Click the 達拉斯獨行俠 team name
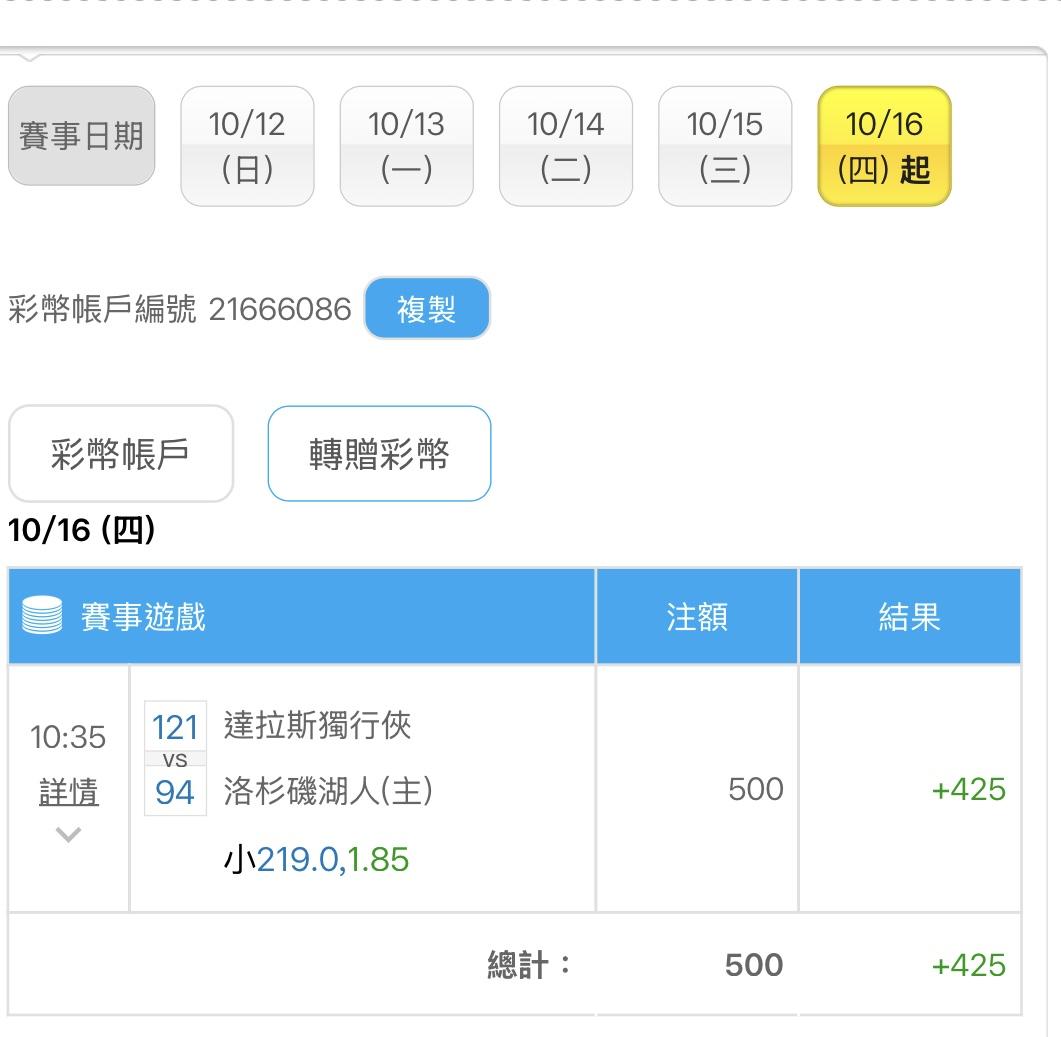 pos(317,725)
